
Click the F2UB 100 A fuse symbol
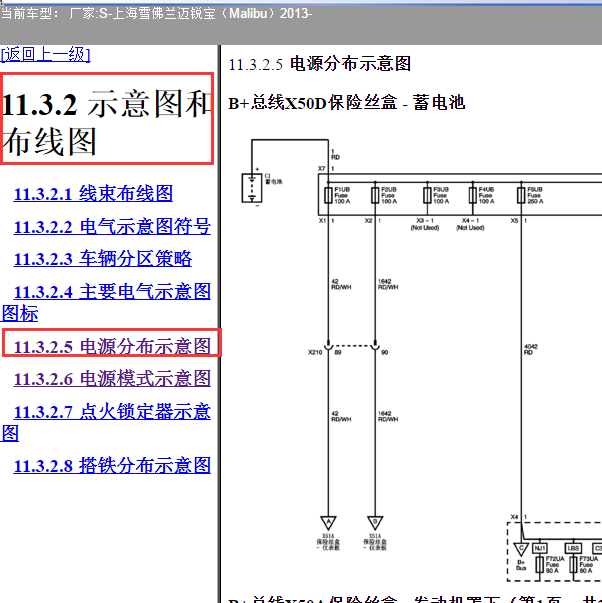coord(375,195)
